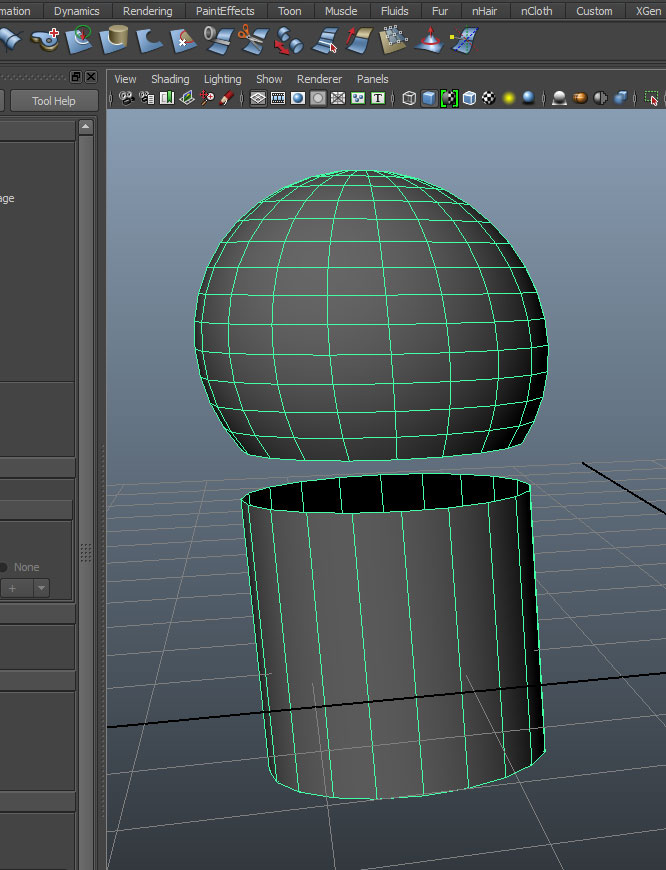
Task: Open the dropdown arrow beside the plus button
Action: coord(42,588)
